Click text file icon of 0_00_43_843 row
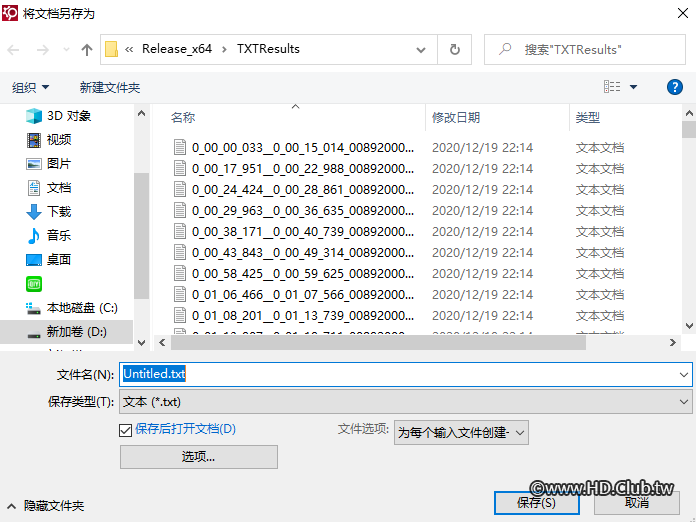 point(180,252)
